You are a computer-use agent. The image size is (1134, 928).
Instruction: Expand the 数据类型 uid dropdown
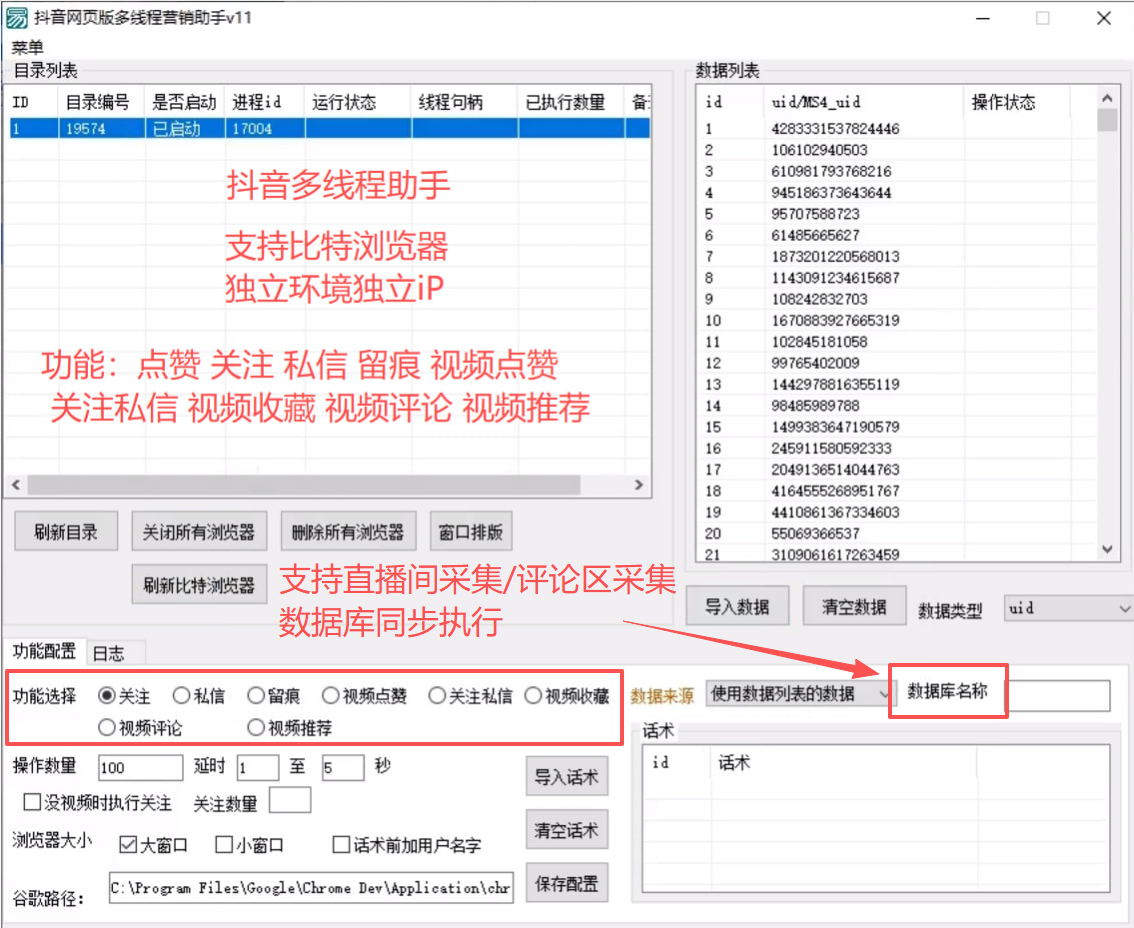click(1067, 608)
